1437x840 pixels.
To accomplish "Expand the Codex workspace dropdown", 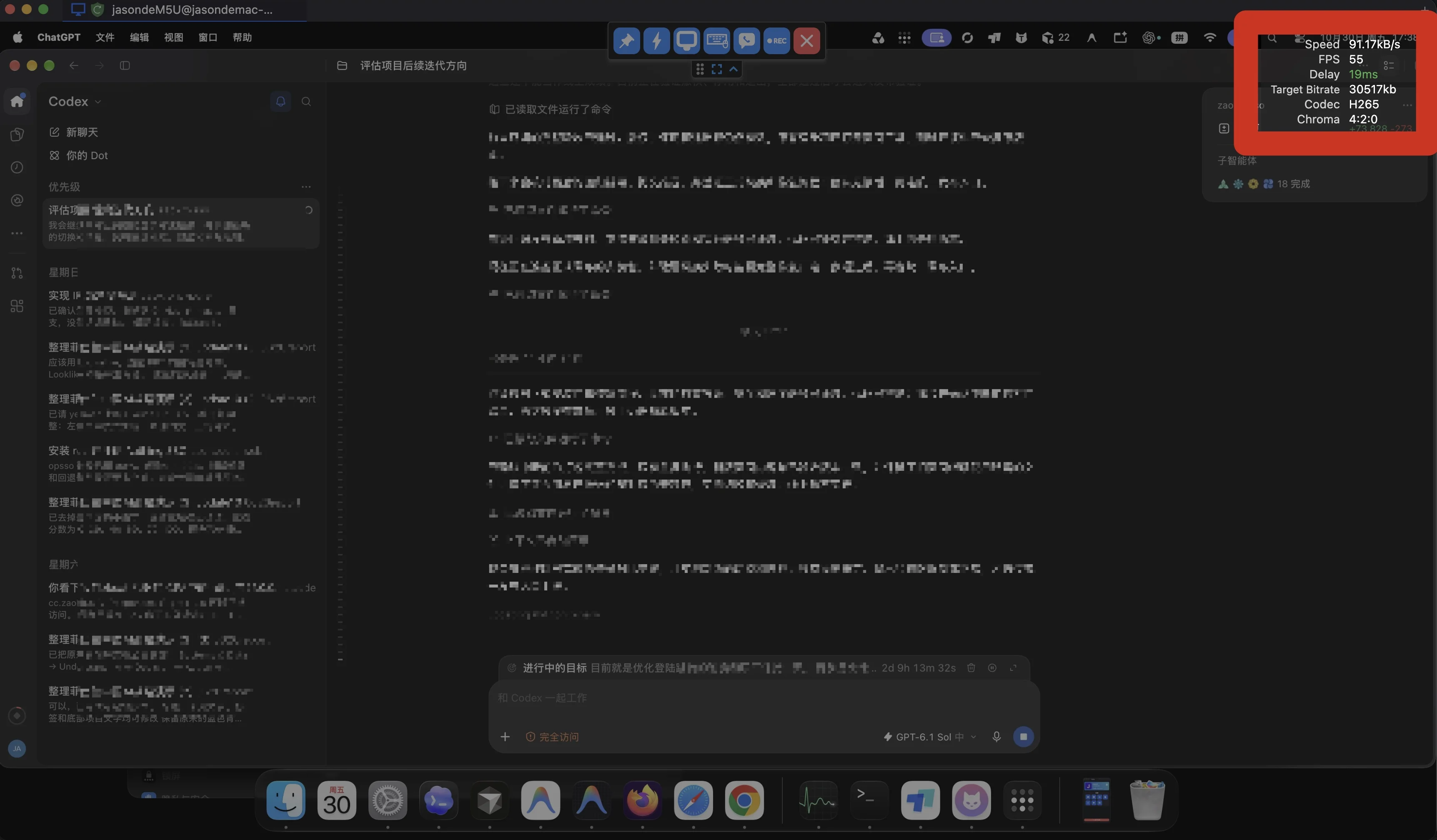I will click(x=75, y=102).
